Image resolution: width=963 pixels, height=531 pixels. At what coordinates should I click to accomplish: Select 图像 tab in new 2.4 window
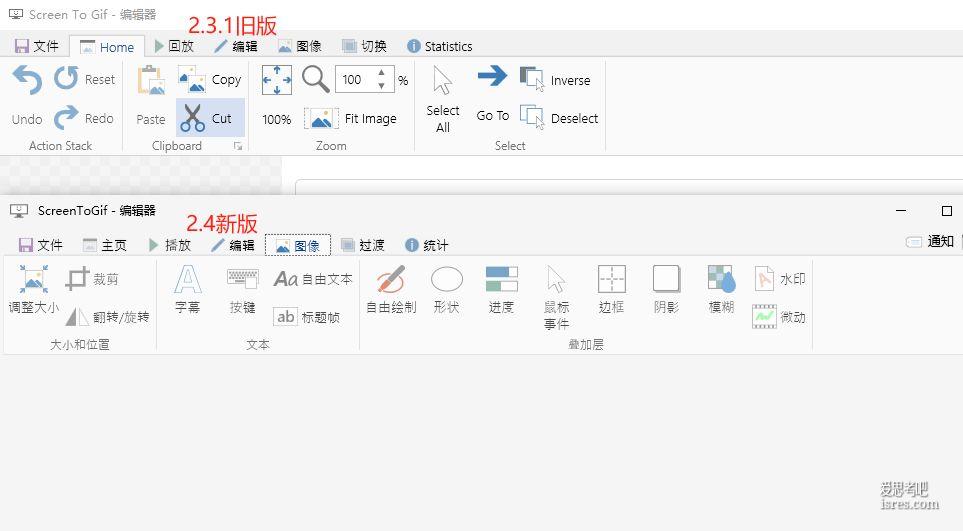pyautogui.click(x=298, y=246)
